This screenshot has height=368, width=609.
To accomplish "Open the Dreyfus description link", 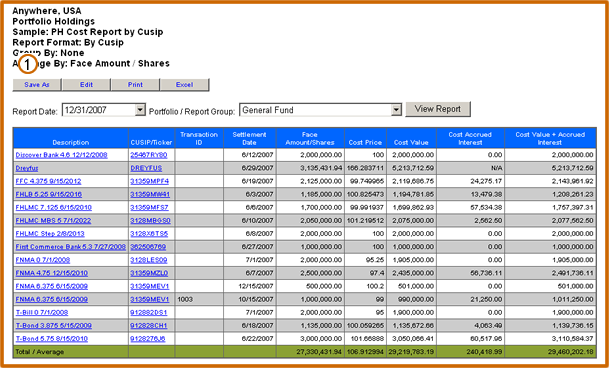I will [x=27, y=168].
